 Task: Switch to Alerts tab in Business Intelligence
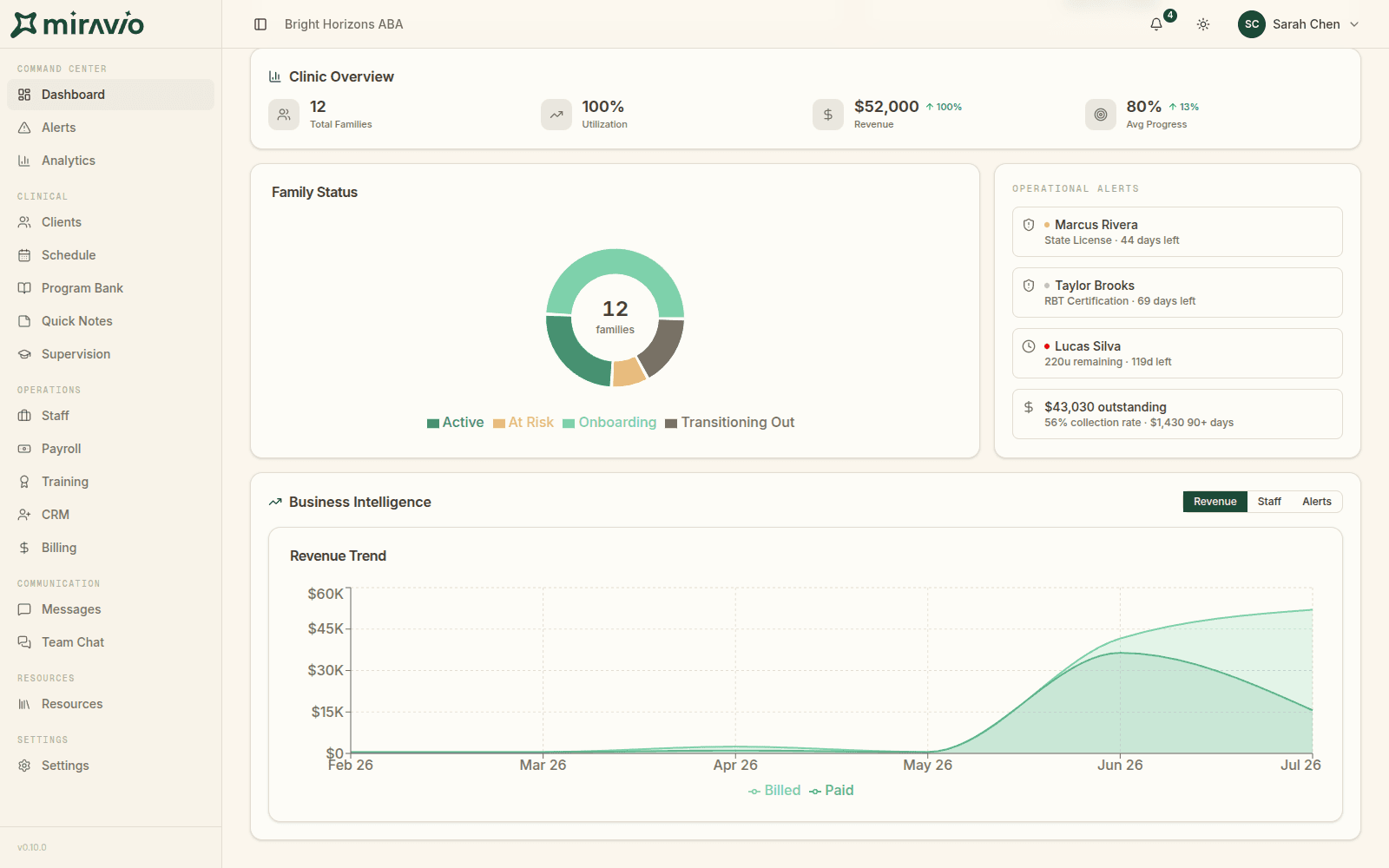[1316, 502]
